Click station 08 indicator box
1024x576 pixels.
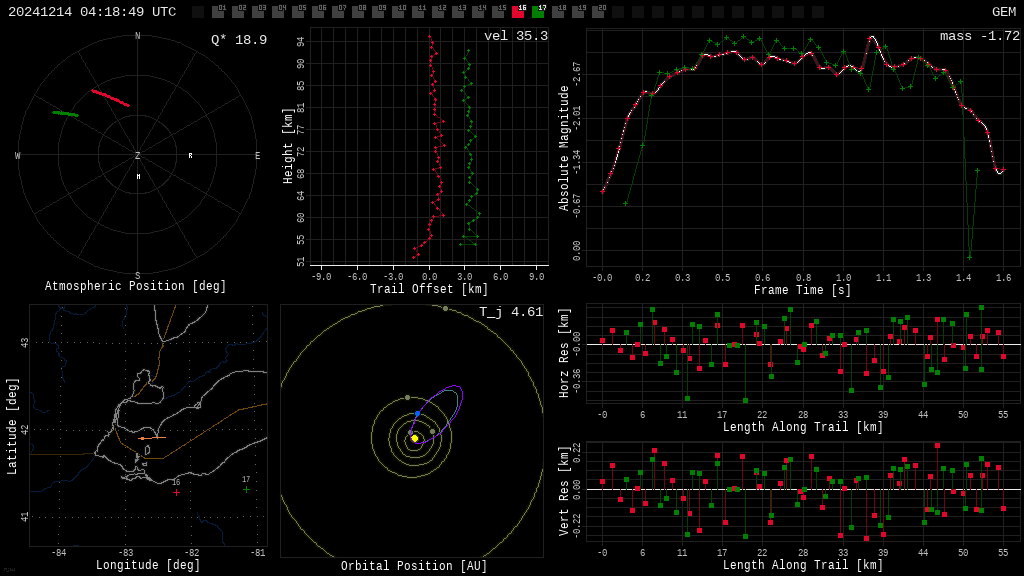(x=358, y=12)
